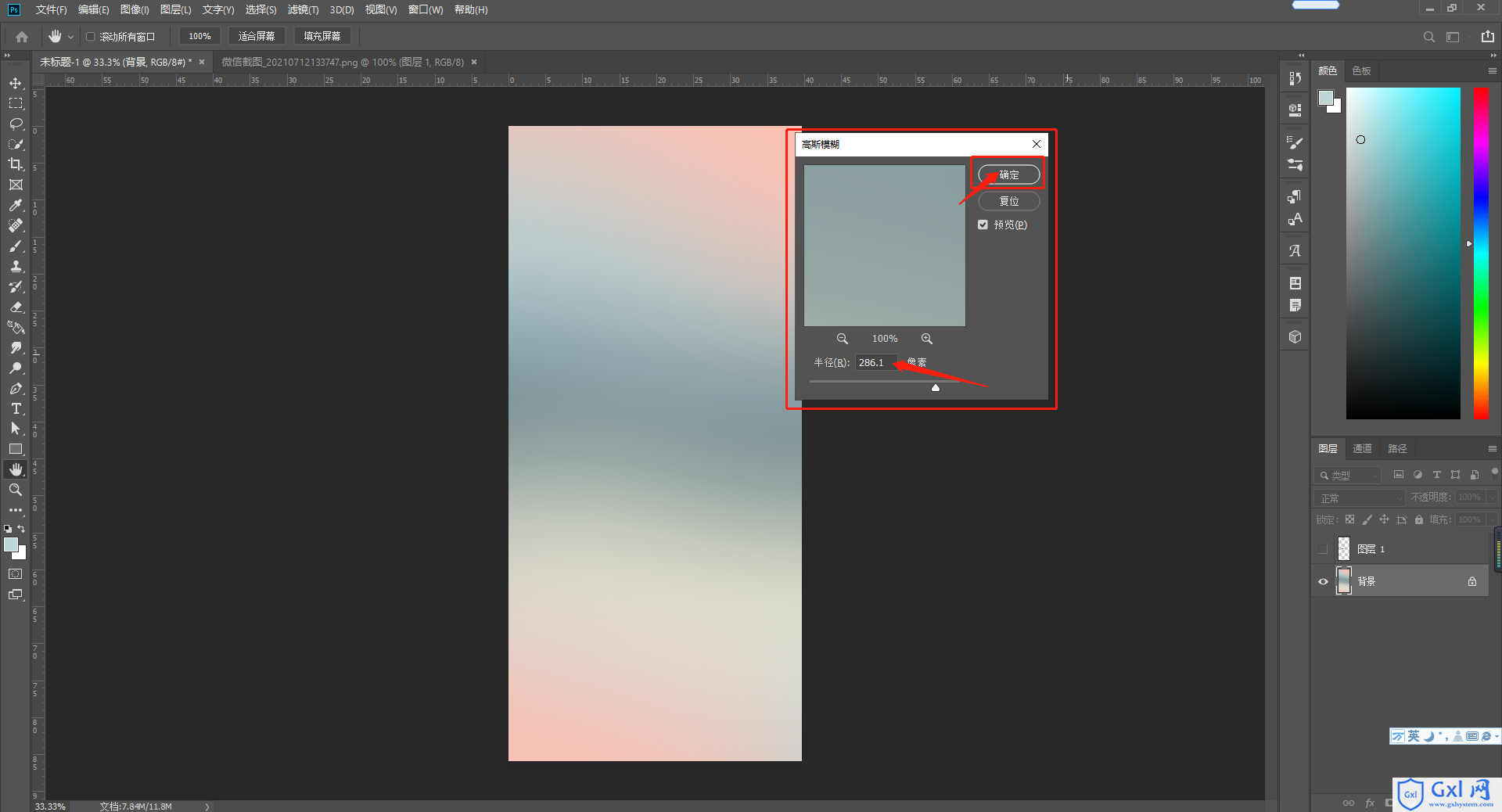Select the Pen tool
Viewport: 1502px width, 812px height.
point(16,388)
